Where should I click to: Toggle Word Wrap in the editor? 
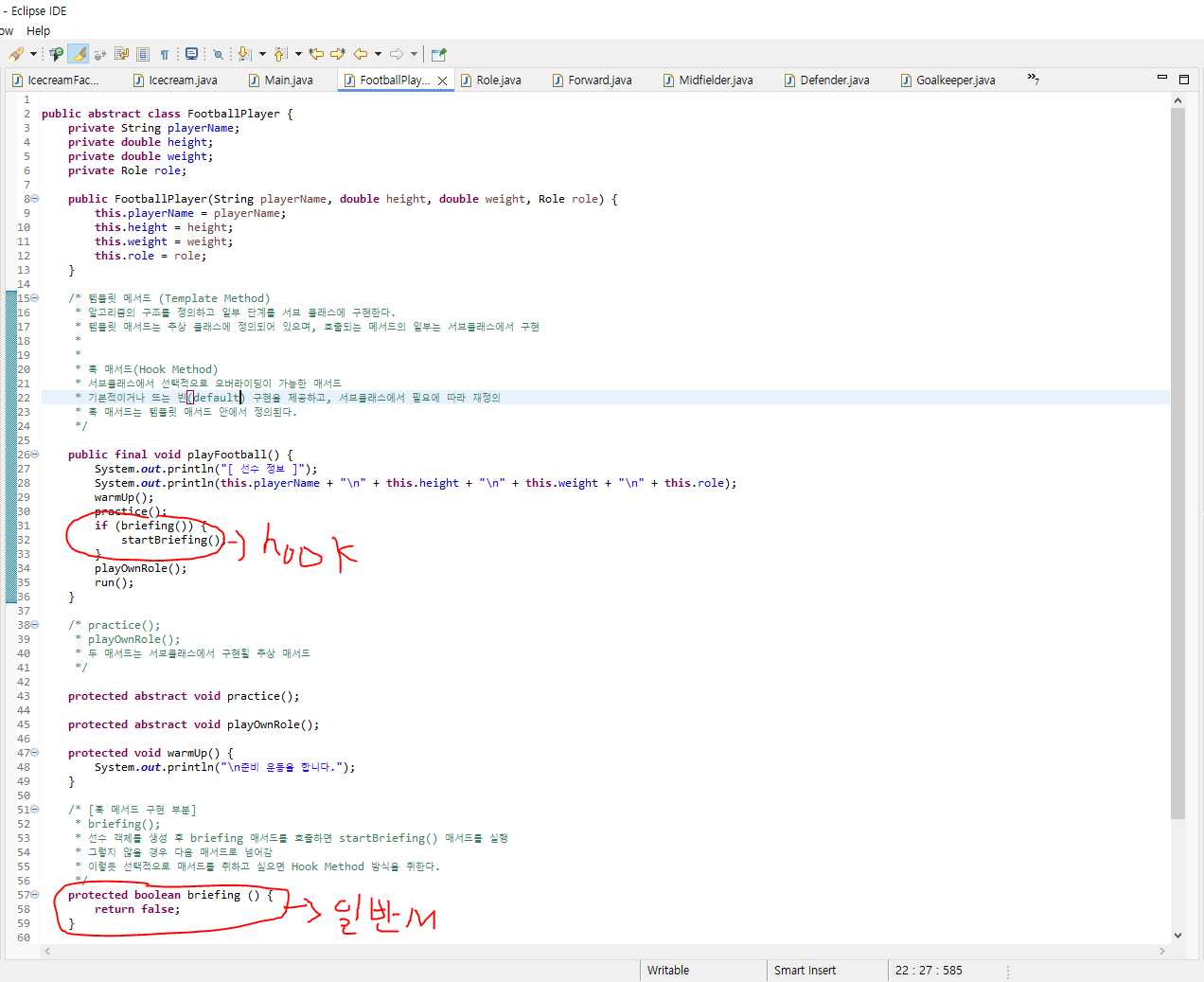[121, 54]
